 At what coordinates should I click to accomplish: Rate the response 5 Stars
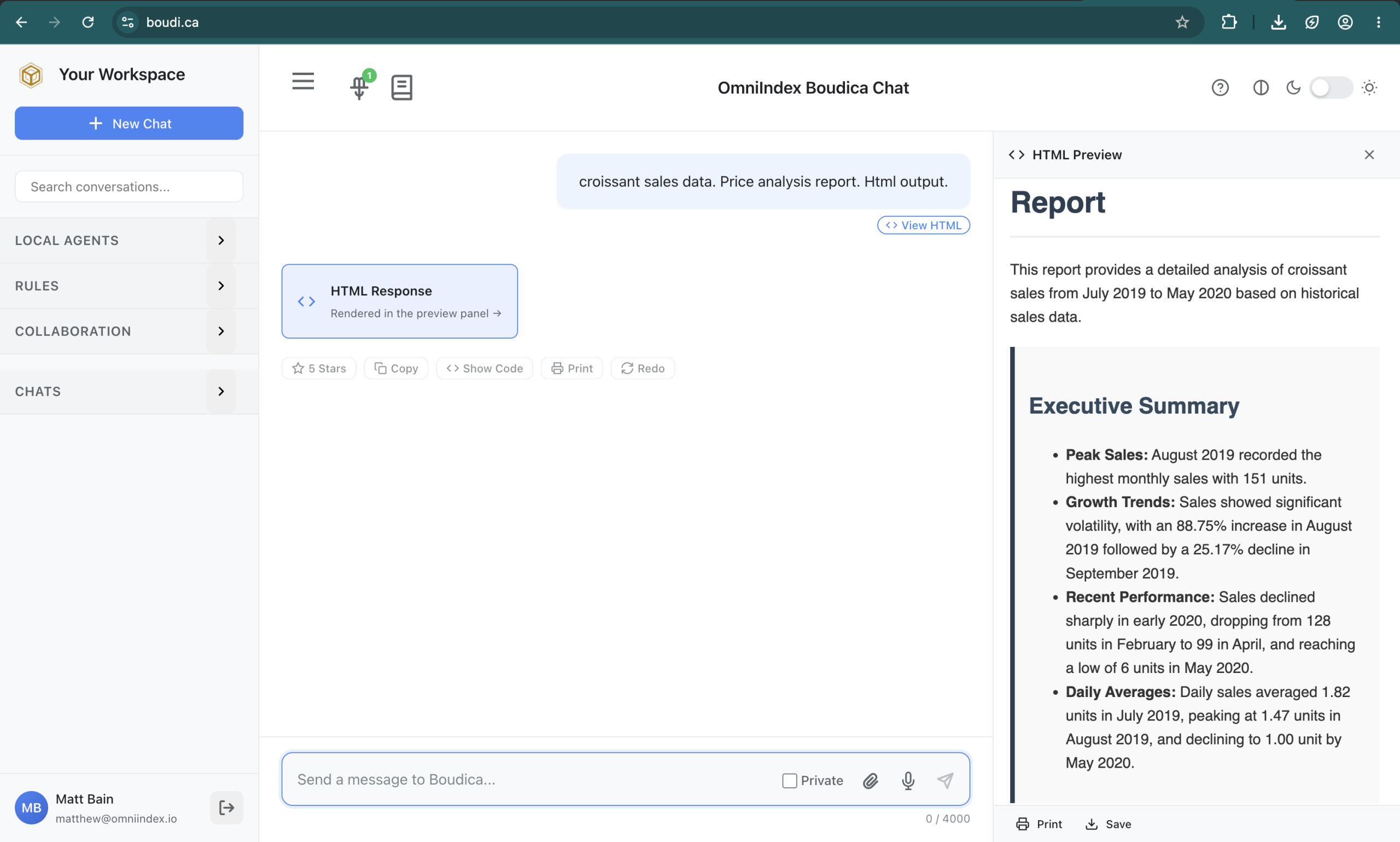(319, 368)
